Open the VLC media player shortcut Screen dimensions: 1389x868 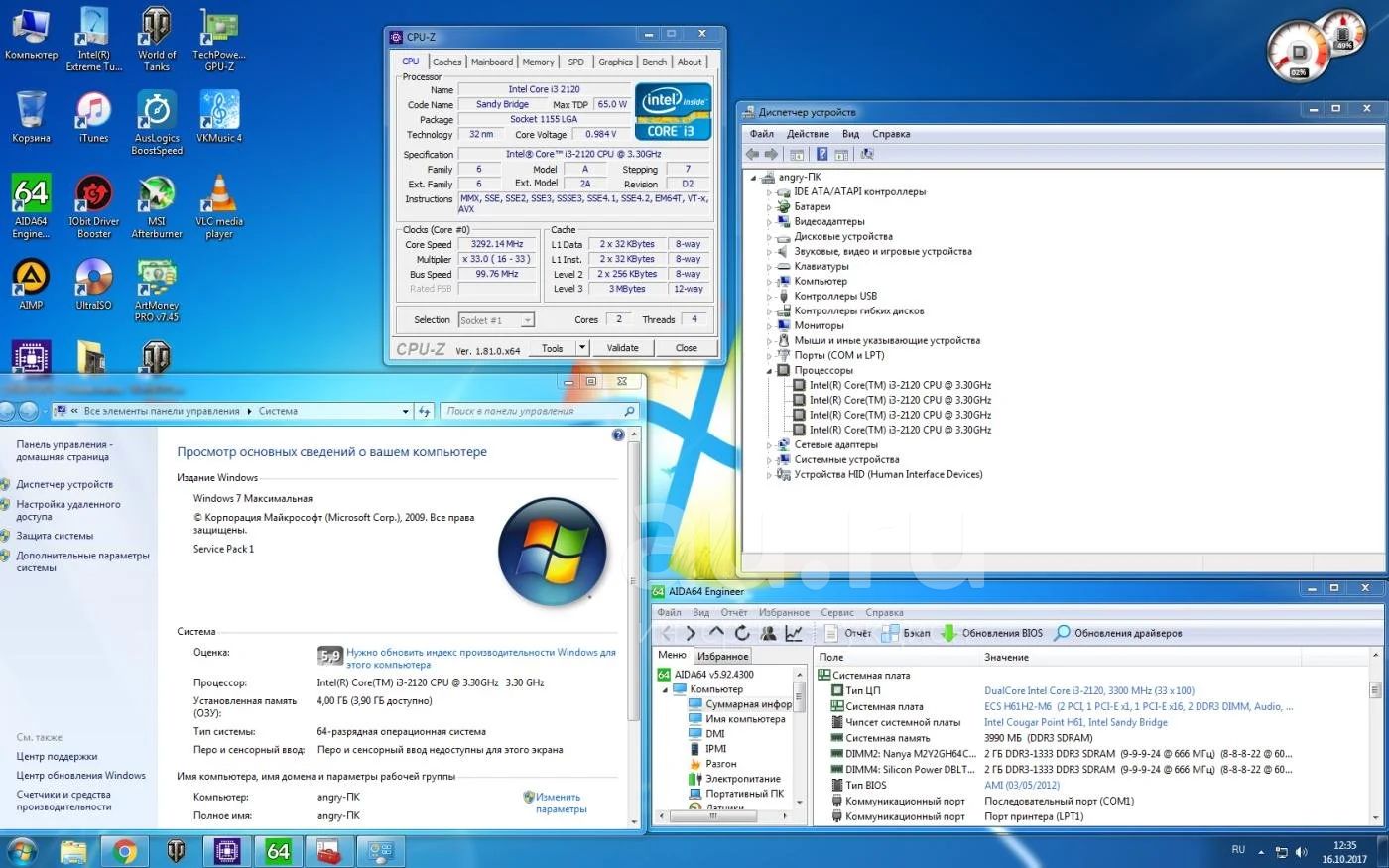click(x=219, y=206)
